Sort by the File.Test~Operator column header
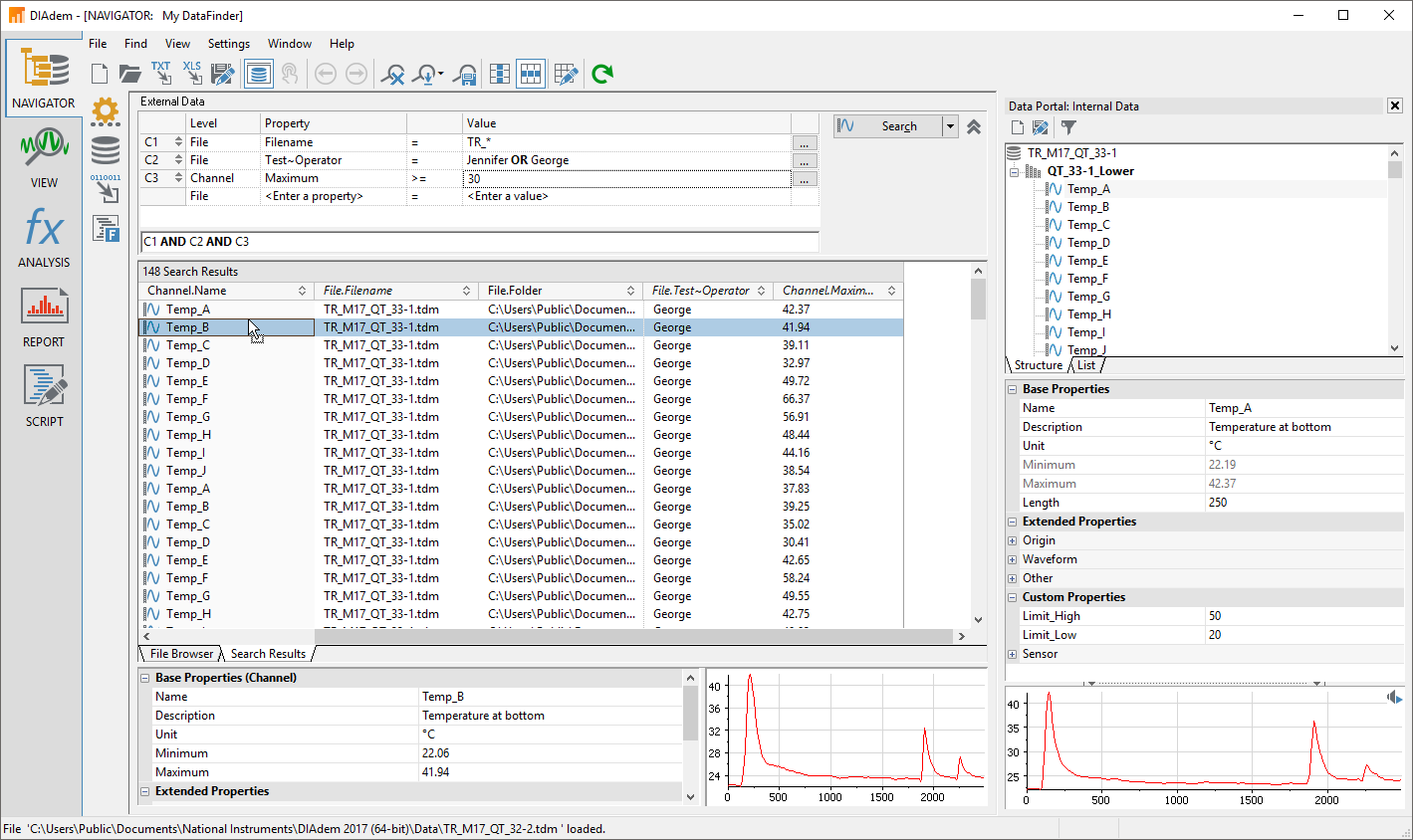 point(708,291)
